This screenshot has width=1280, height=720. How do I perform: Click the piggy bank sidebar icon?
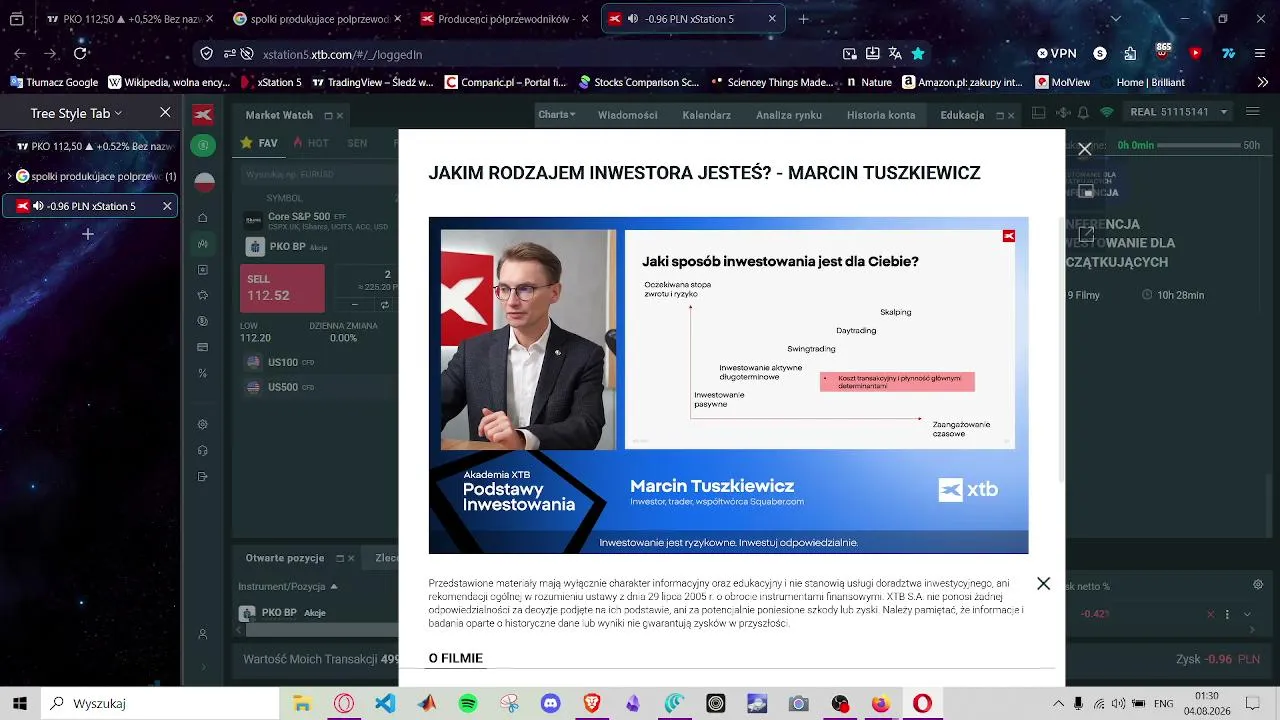[203, 296]
